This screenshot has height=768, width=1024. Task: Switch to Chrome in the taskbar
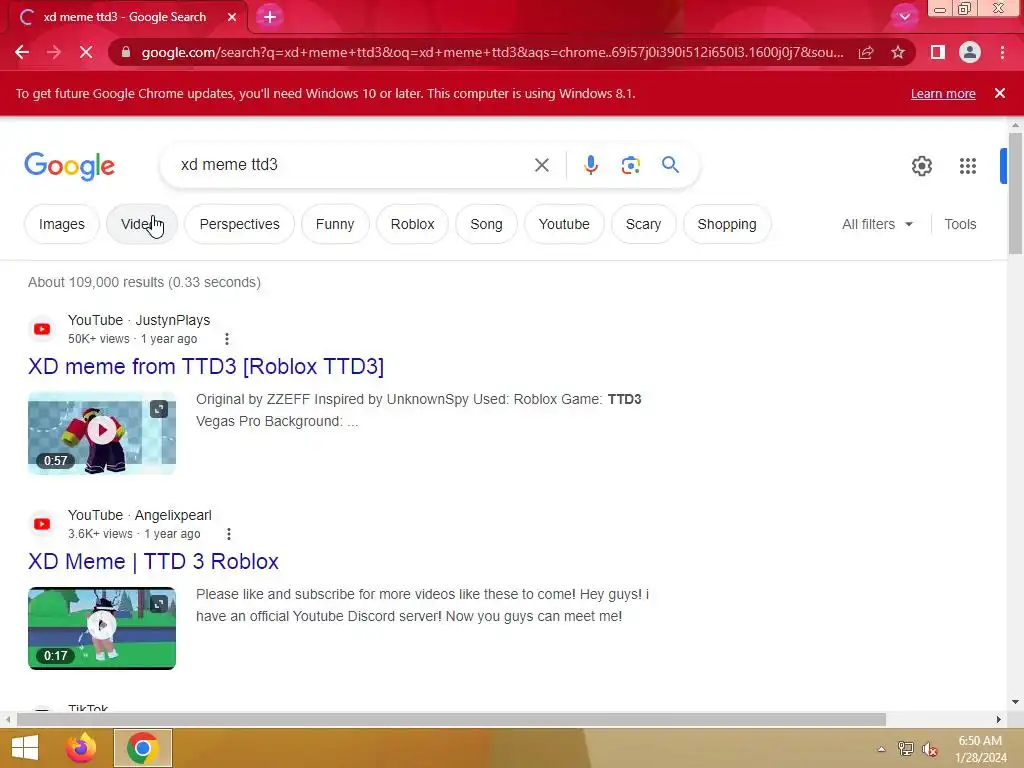tap(143, 748)
